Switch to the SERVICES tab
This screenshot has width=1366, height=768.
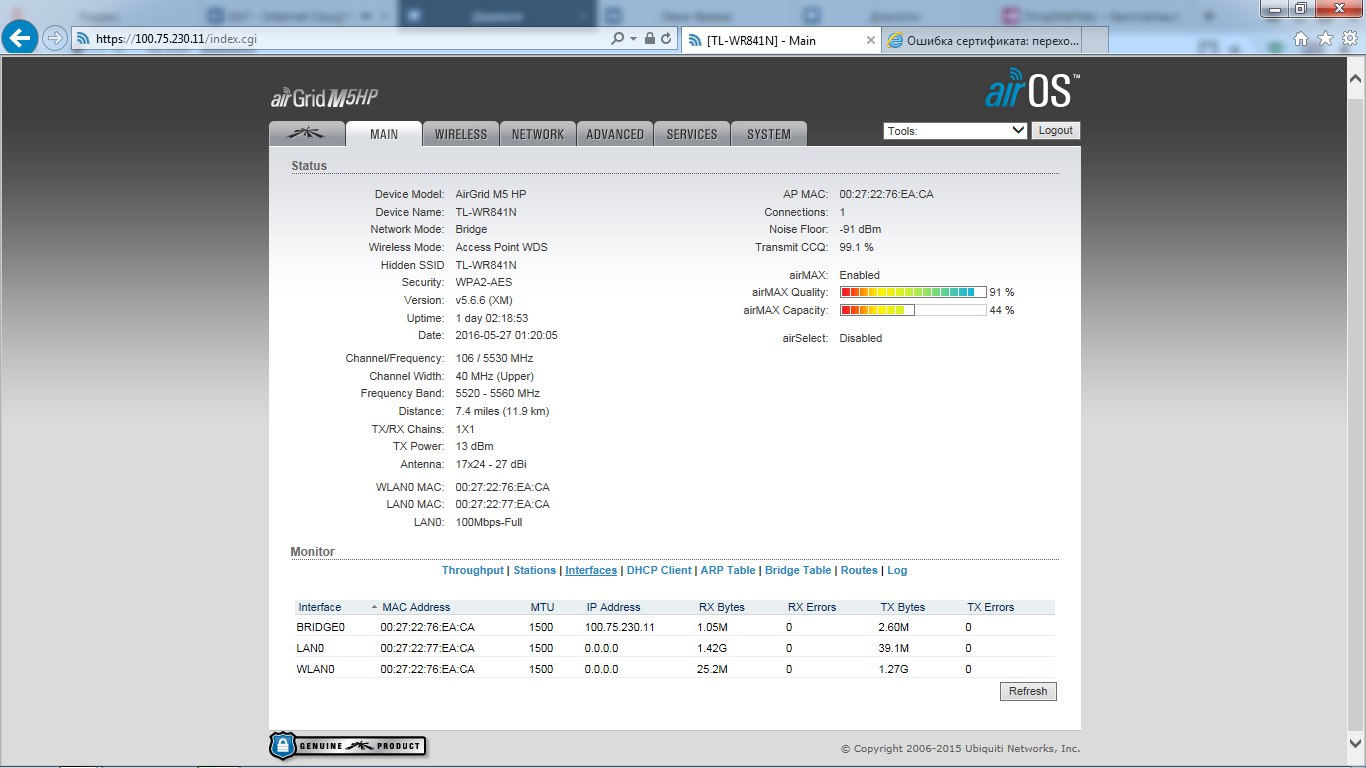coord(692,134)
